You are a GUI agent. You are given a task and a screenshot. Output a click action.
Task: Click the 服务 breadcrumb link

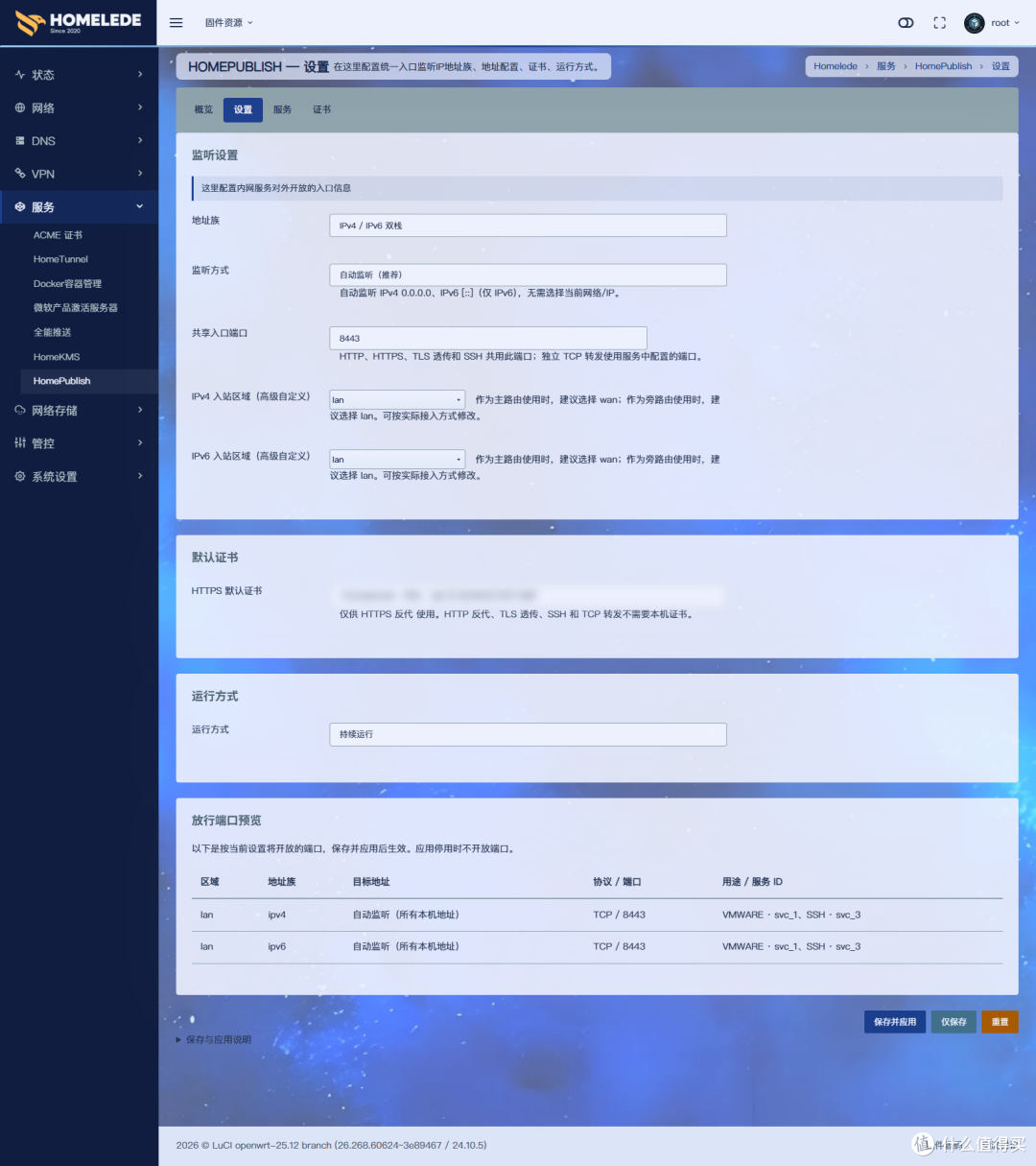tap(886, 66)
